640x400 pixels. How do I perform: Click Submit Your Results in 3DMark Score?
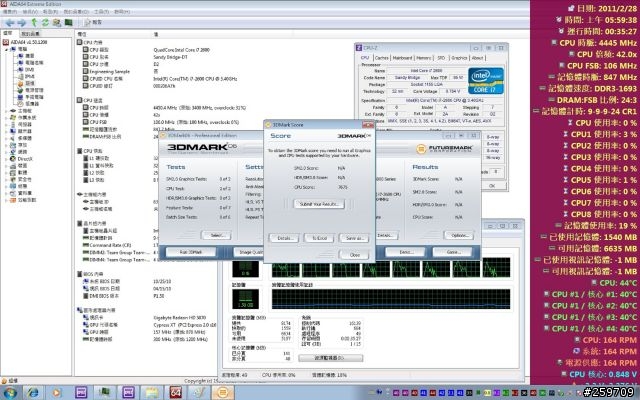click(319, 204)
